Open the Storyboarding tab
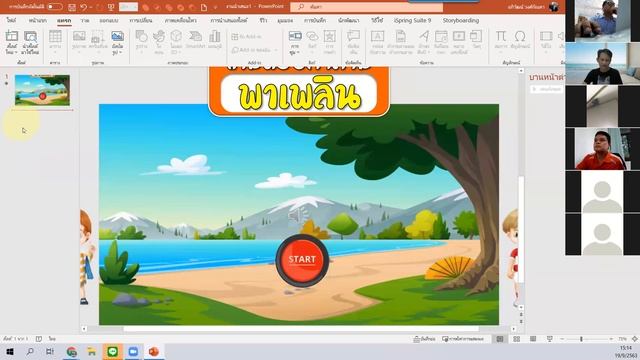Image resolution: width=640 pixels, height=360 pixels. (x=461, y=20)
